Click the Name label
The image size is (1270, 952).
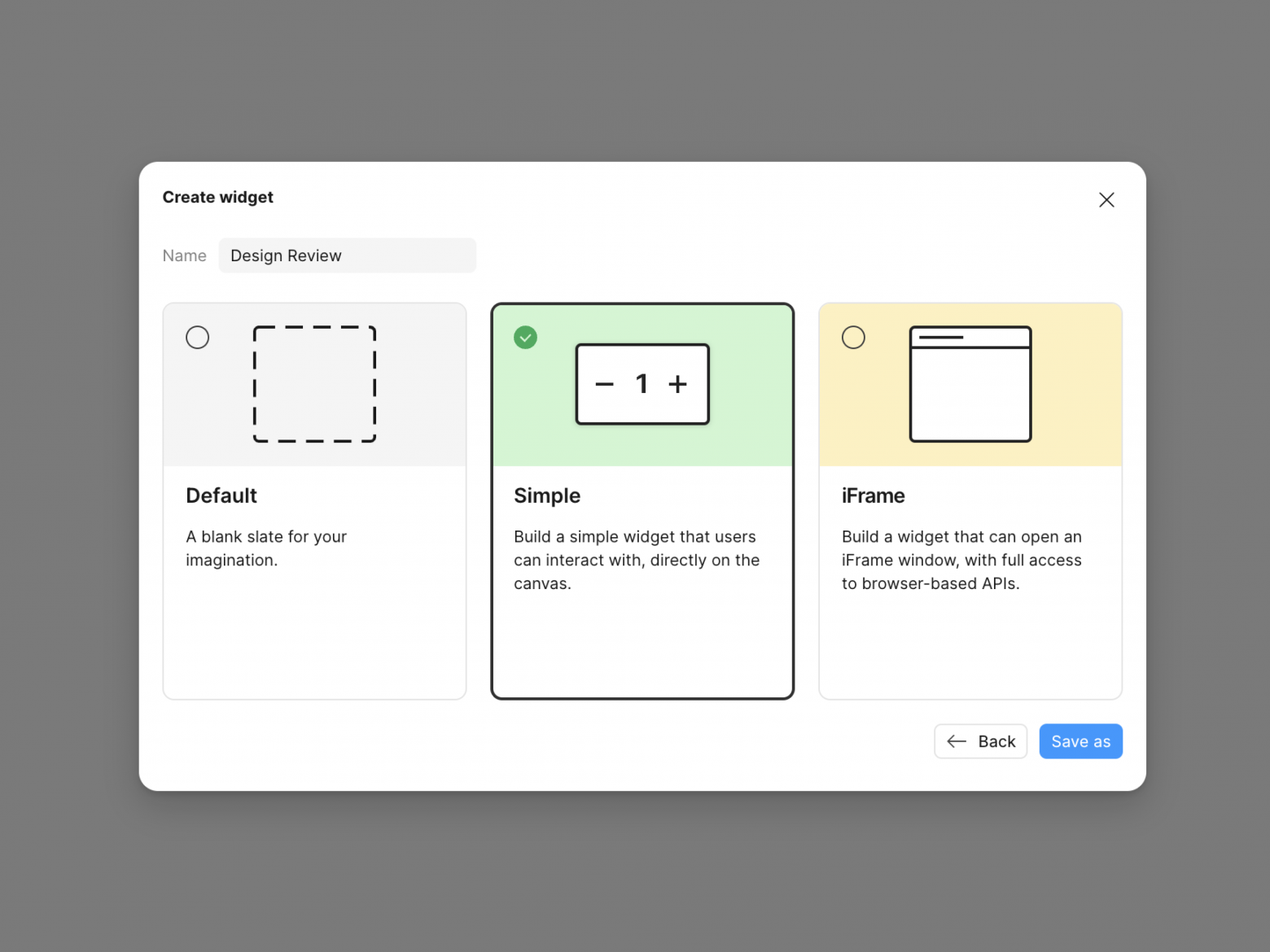[x=185, y=255]
